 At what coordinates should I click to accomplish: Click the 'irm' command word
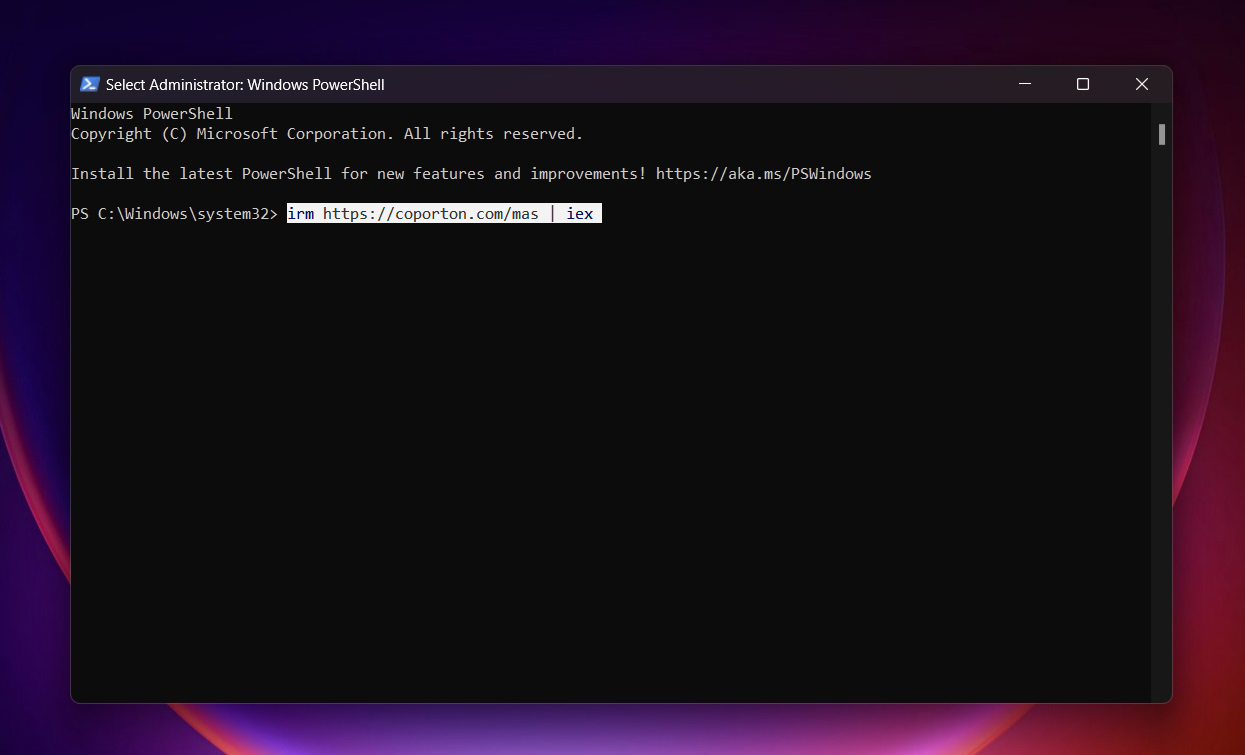300,214
